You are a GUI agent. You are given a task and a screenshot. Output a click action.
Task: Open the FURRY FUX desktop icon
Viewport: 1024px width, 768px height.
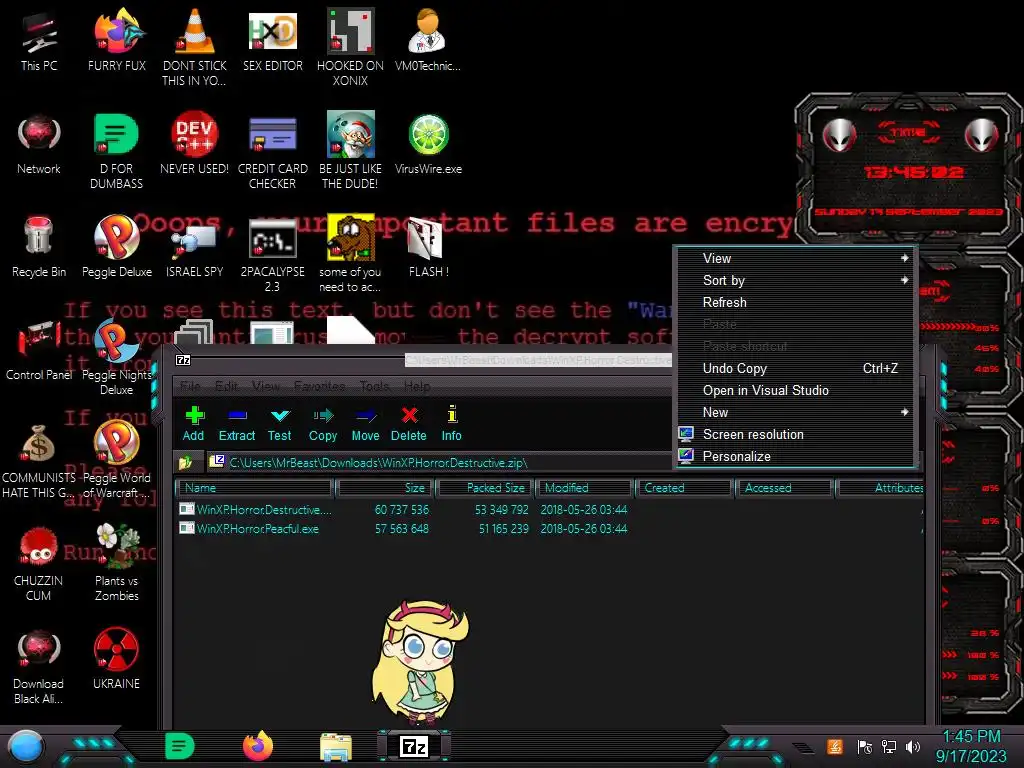(117, 40)
